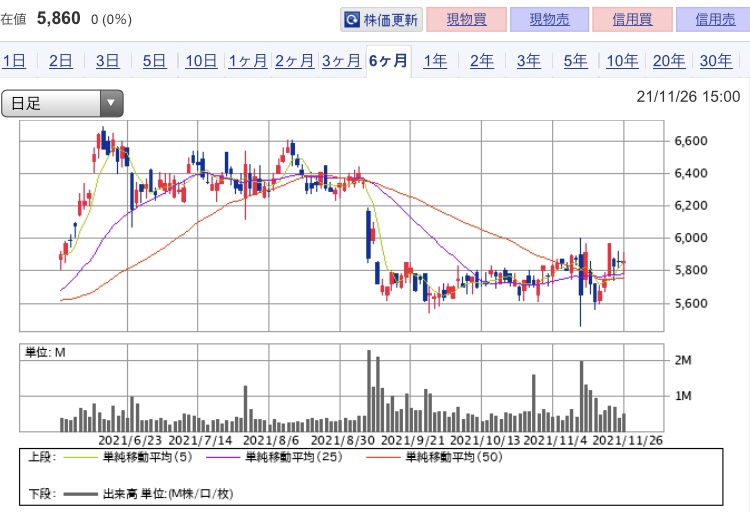Select the 3年 period tab

click(x=529, y=61)
